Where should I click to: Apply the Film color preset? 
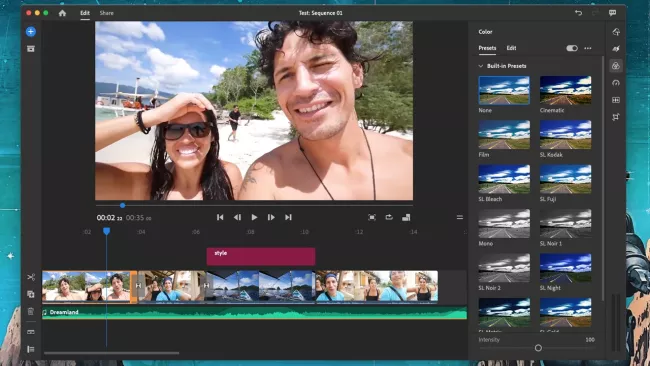tap(504, 135)
